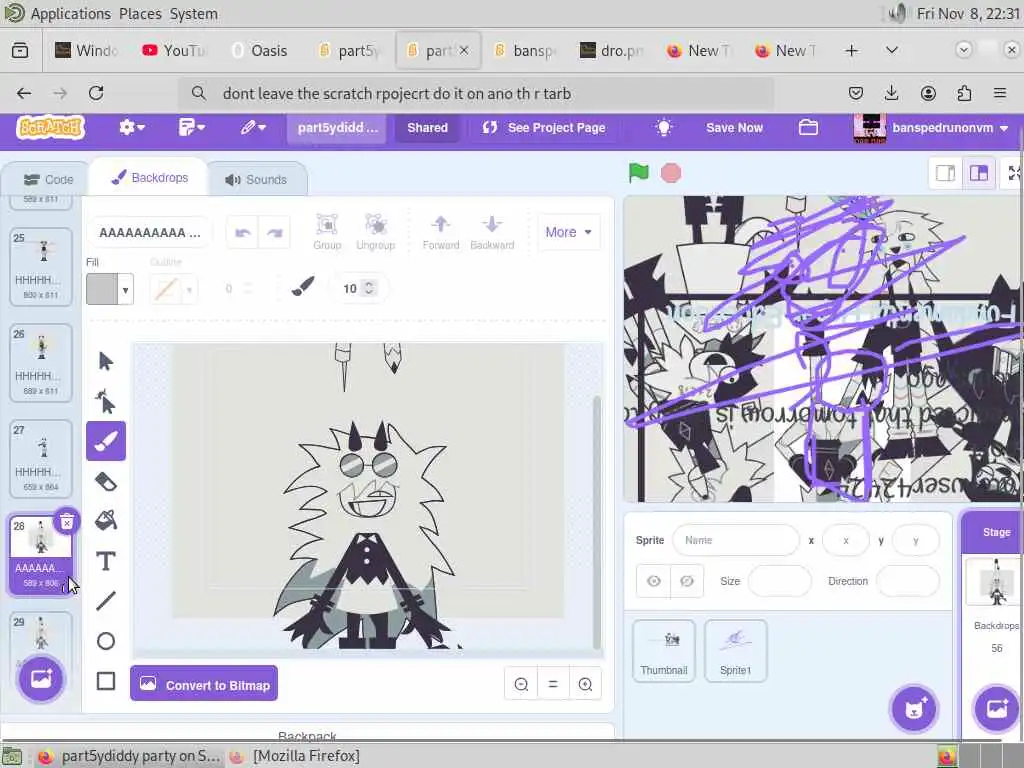The height and width of the screenshot is (768, 1024).
Task: Zoom in within the paint editor
Action: [585, 684]
